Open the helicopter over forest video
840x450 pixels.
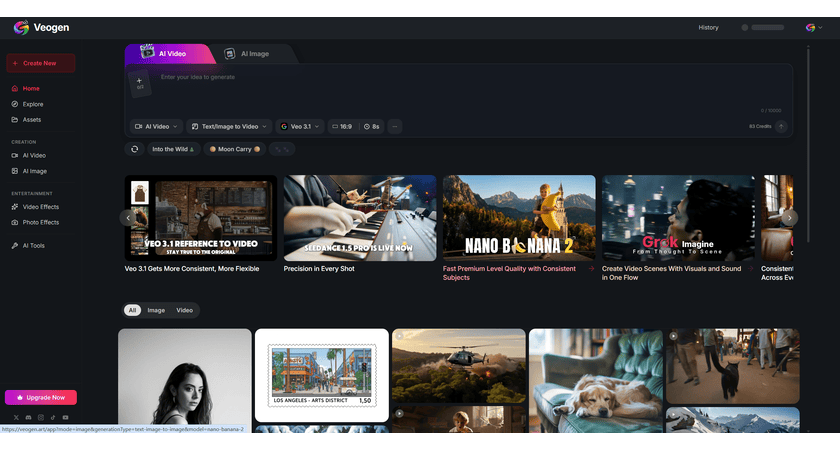pyautogui.click(x=459, y=365)
